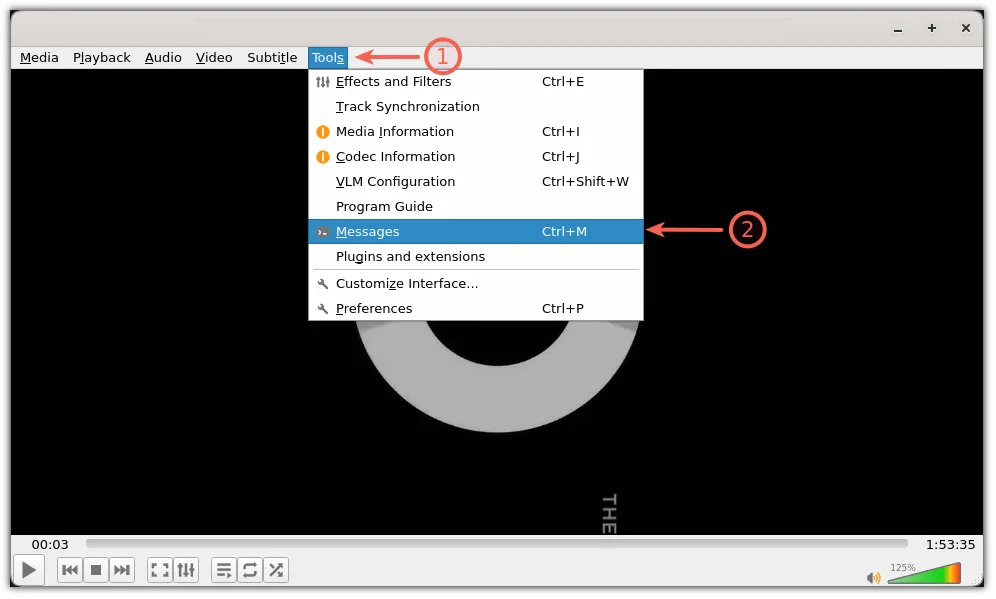Screen dimensions: 996x599
Task: Toggle the playlist view
Action: click(x=224, y=570)
